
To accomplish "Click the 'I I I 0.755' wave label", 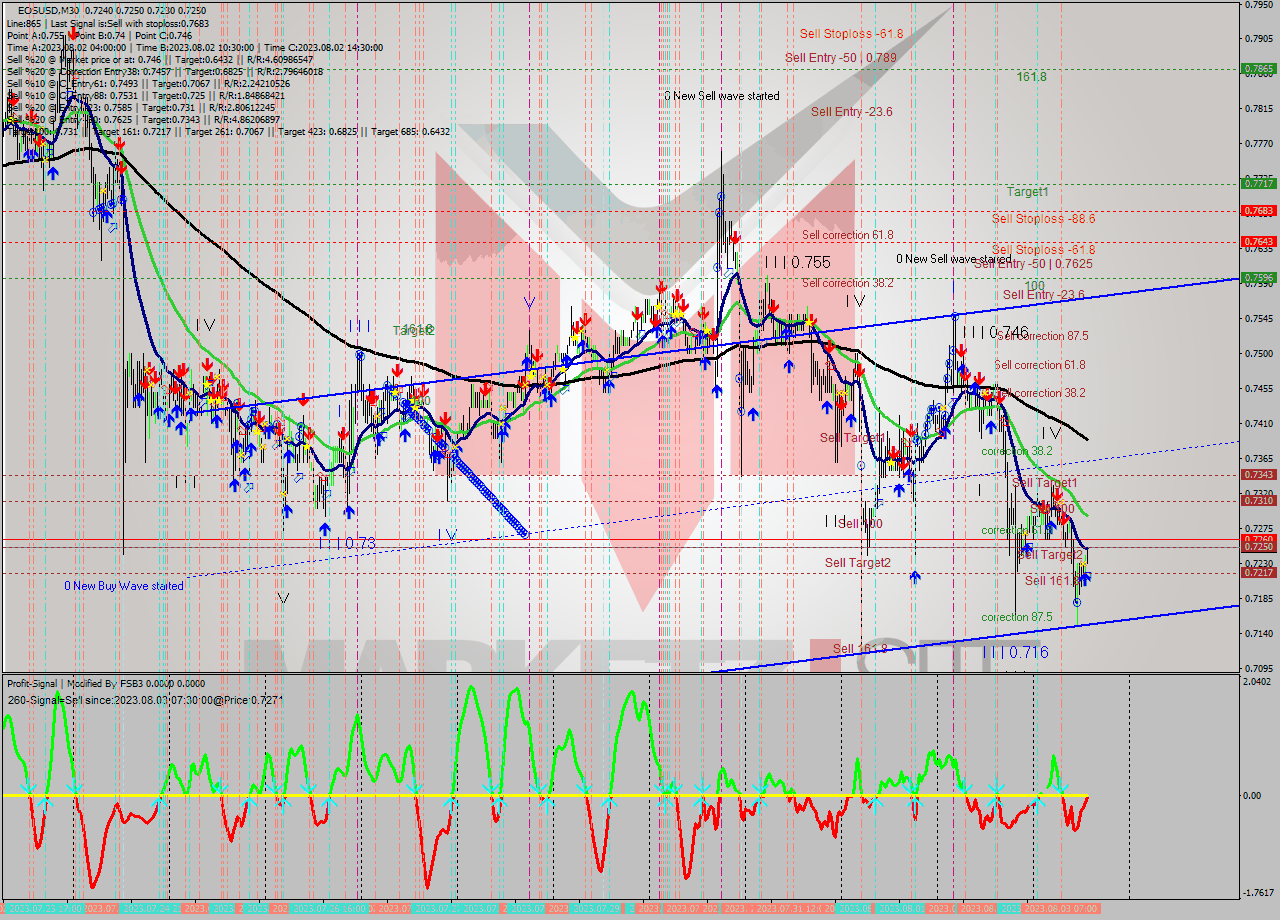I will (797, 262).
